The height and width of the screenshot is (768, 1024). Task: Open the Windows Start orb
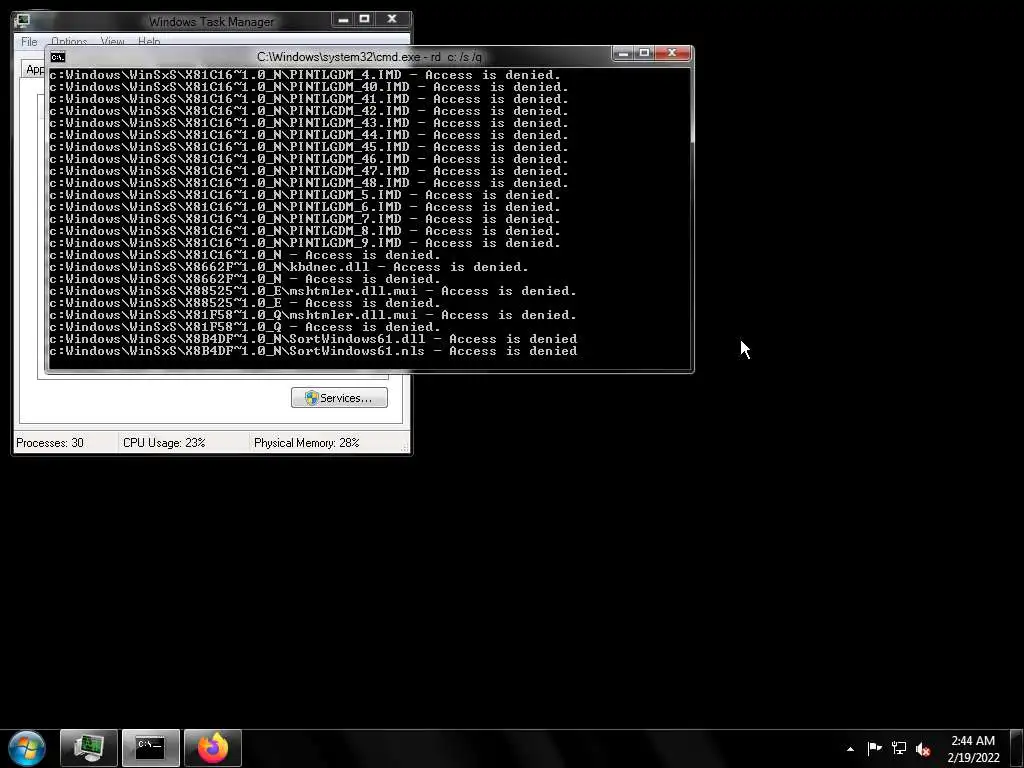point(27,748)
